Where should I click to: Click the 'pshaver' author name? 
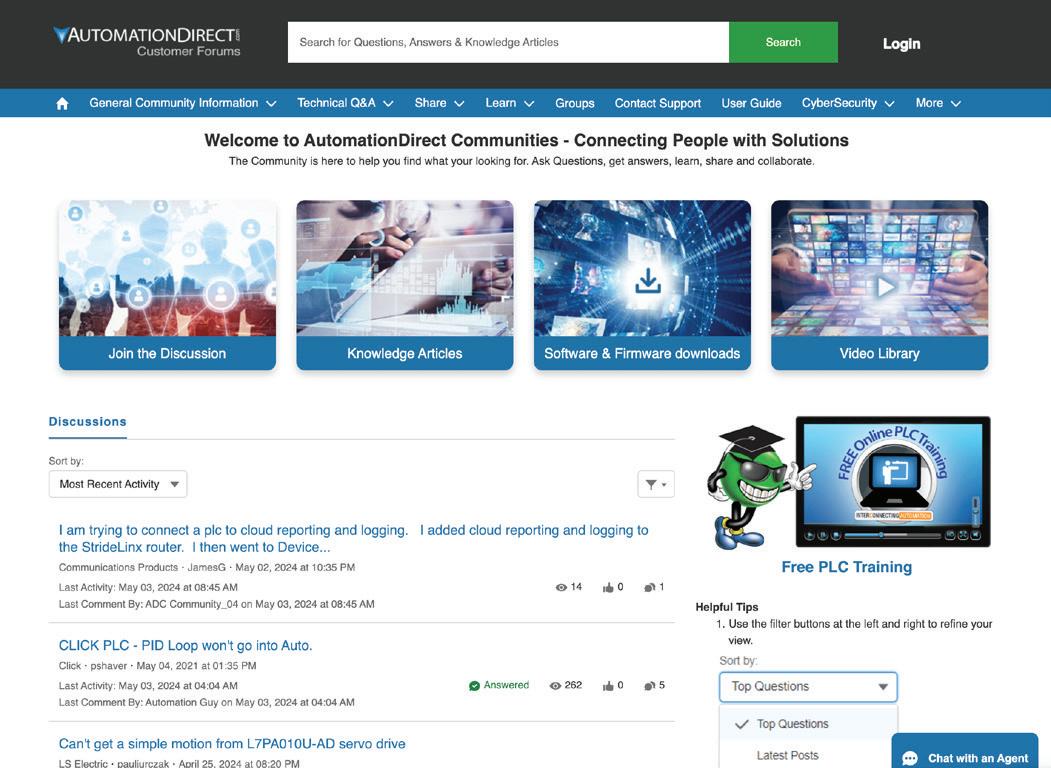pos(109,666)
